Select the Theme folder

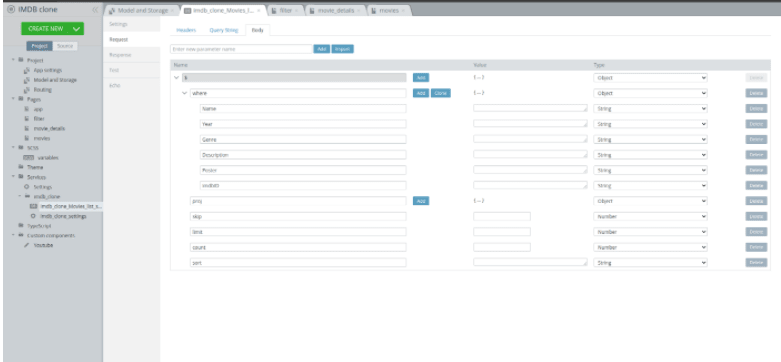pyautogui.click(x=34, y=167)
